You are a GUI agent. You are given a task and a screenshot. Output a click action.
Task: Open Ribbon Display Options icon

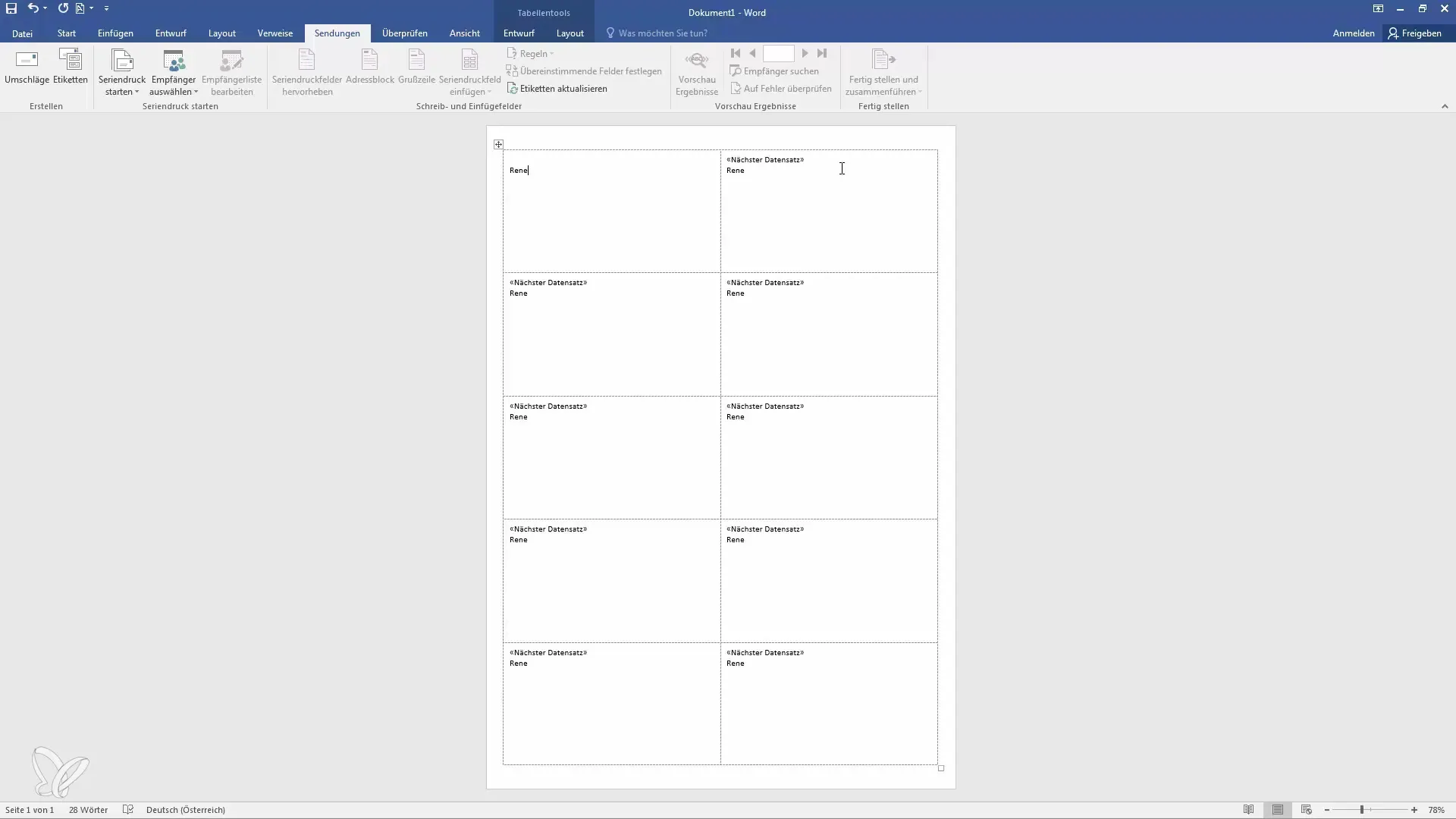(1378, 9)
